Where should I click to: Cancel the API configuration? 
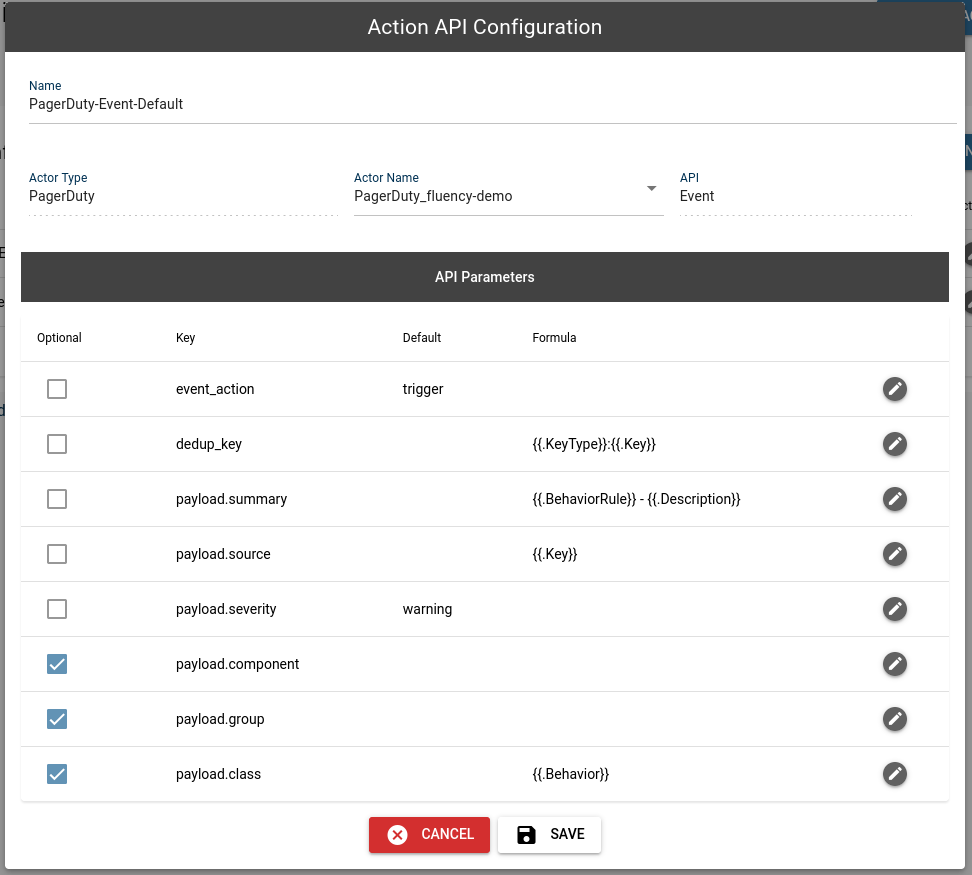[429, 835]
